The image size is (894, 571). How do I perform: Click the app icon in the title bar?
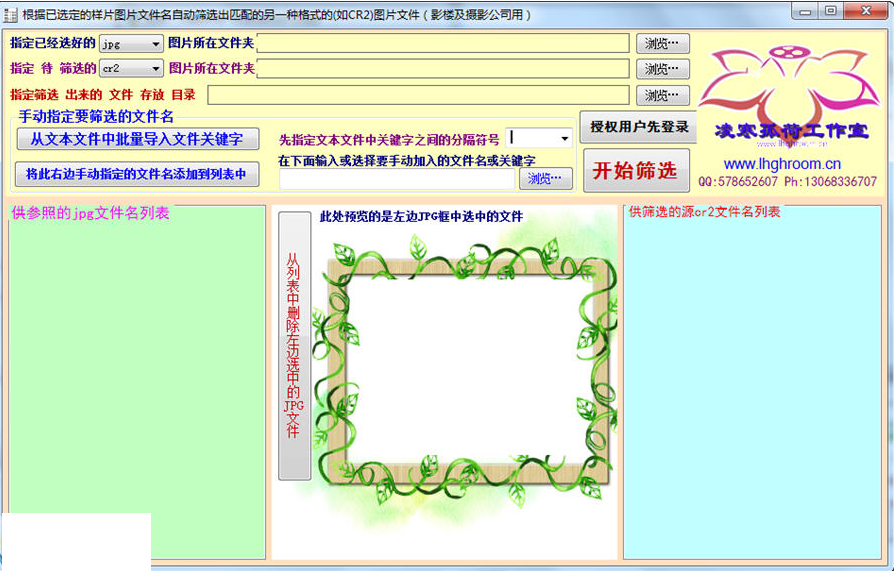[11, 14]
